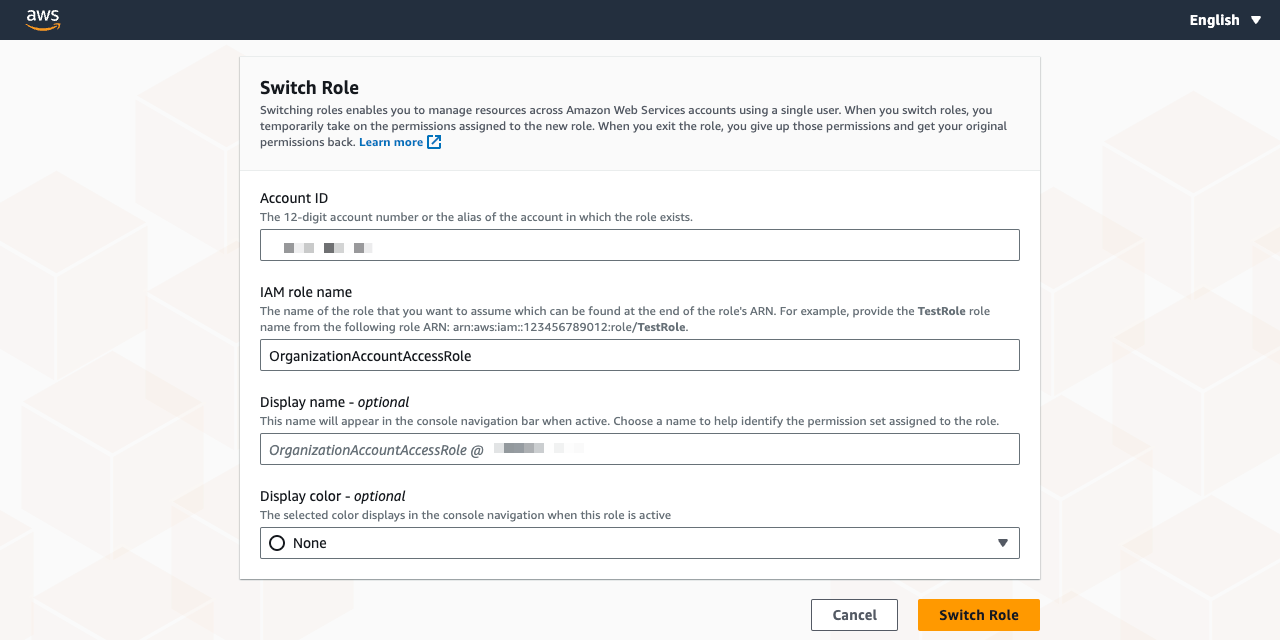Click the Display name input field
The width and height of the screenshot is (1280, 640).
pyautogui.click(x=640, y=449)
